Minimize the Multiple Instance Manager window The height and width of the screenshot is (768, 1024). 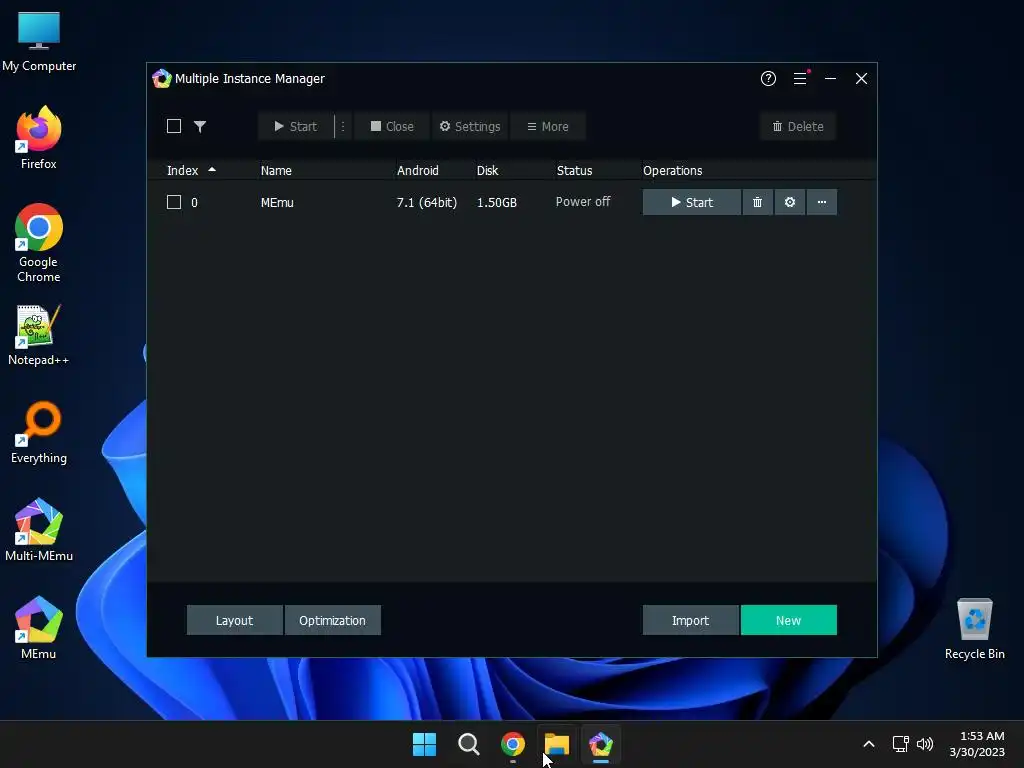(x=830, y=78)
